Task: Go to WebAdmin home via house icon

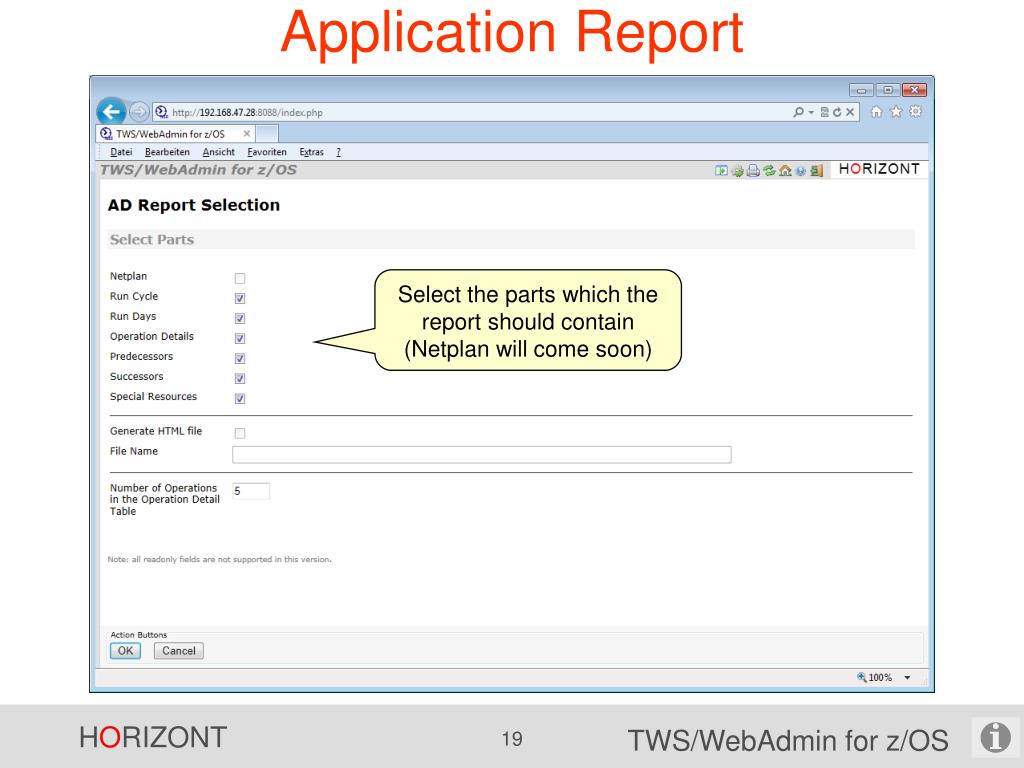Action: [x=785, y=170]
